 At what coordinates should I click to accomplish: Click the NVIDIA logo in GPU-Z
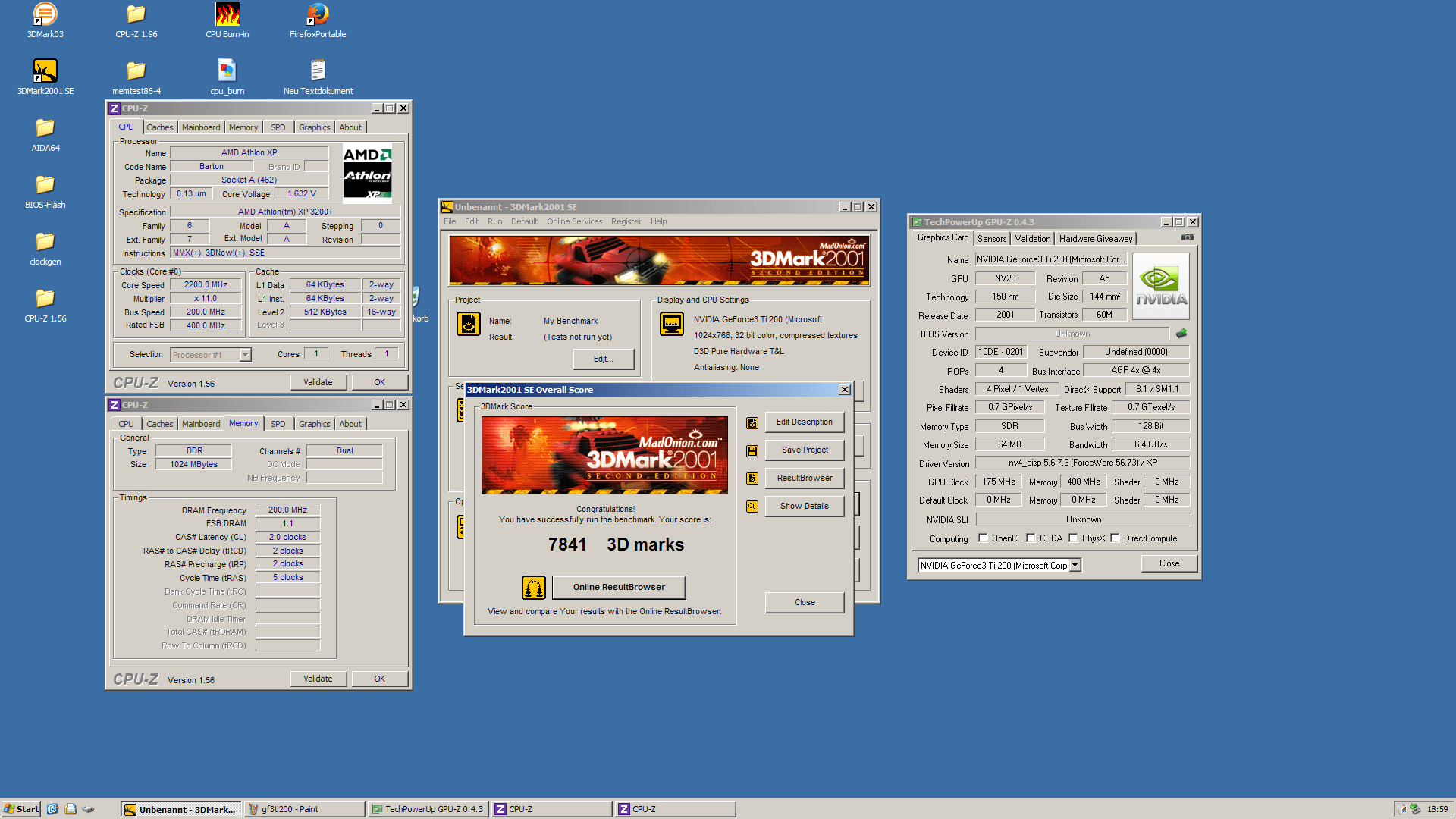pyautogui.click(x=1161, y=286)
